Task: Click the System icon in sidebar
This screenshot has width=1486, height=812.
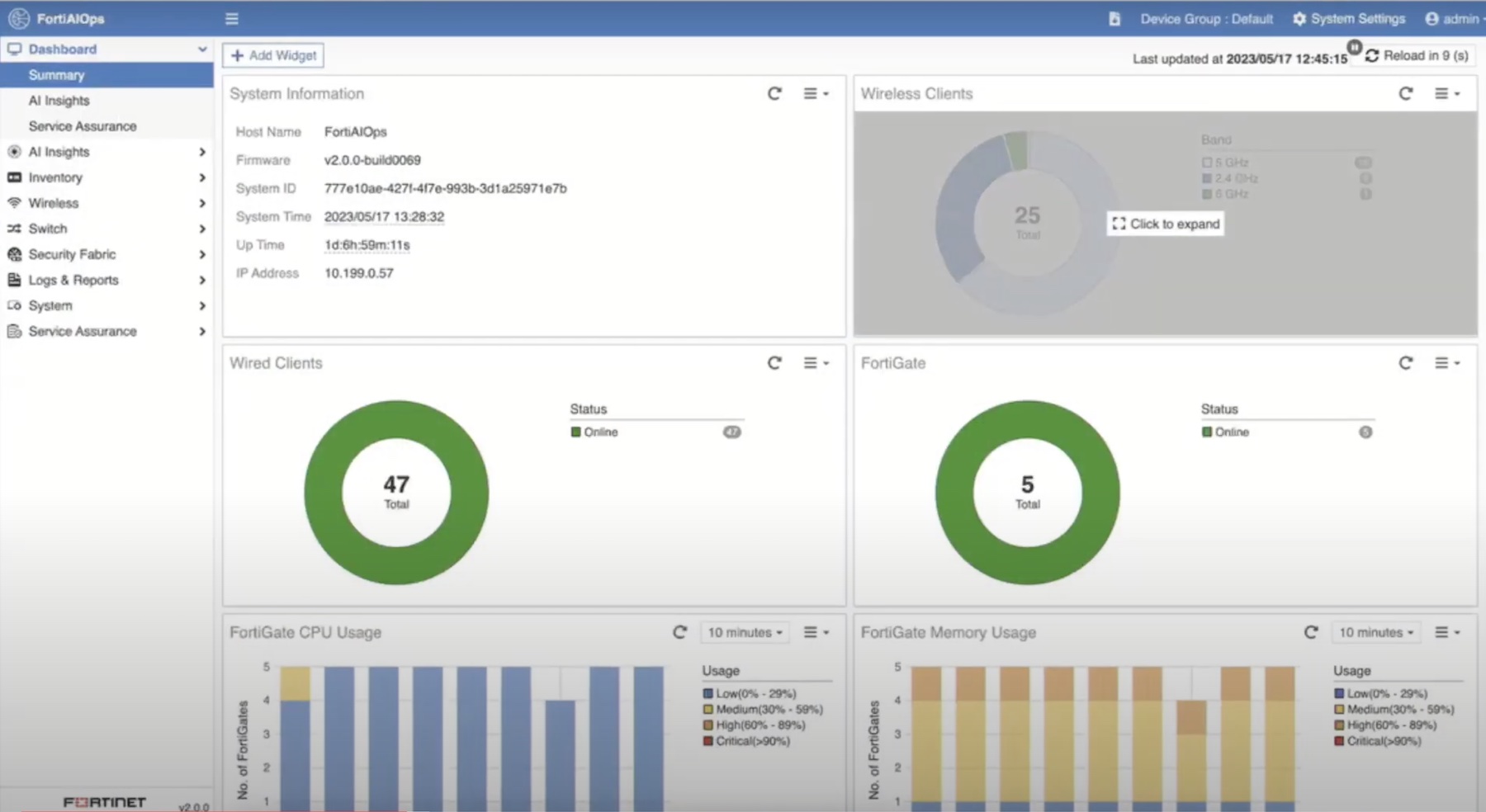Action: pos(14,305)
